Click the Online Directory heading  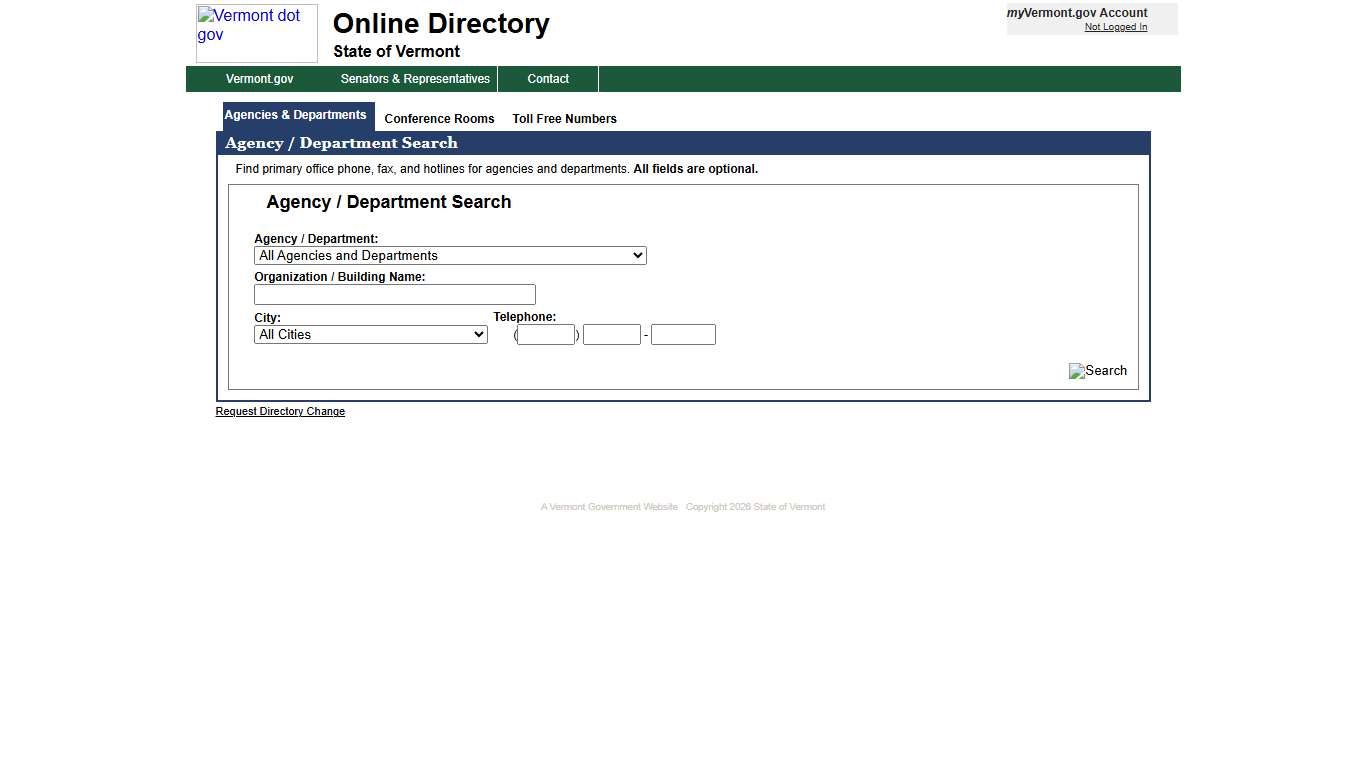[441, 23]
